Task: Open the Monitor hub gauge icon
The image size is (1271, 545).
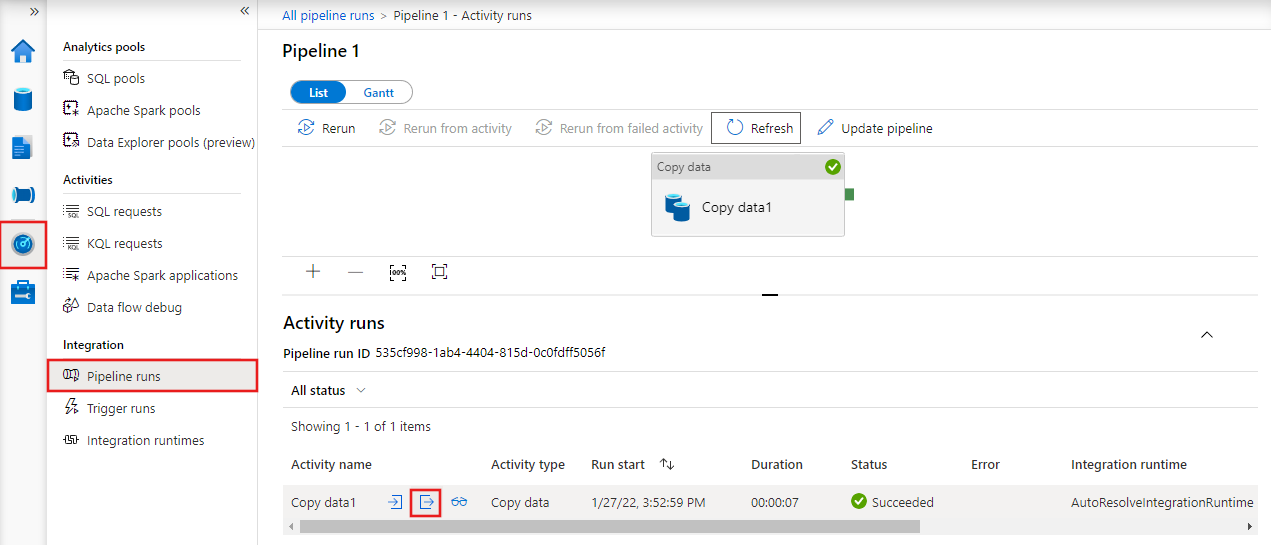Action: tap(22, 243)
